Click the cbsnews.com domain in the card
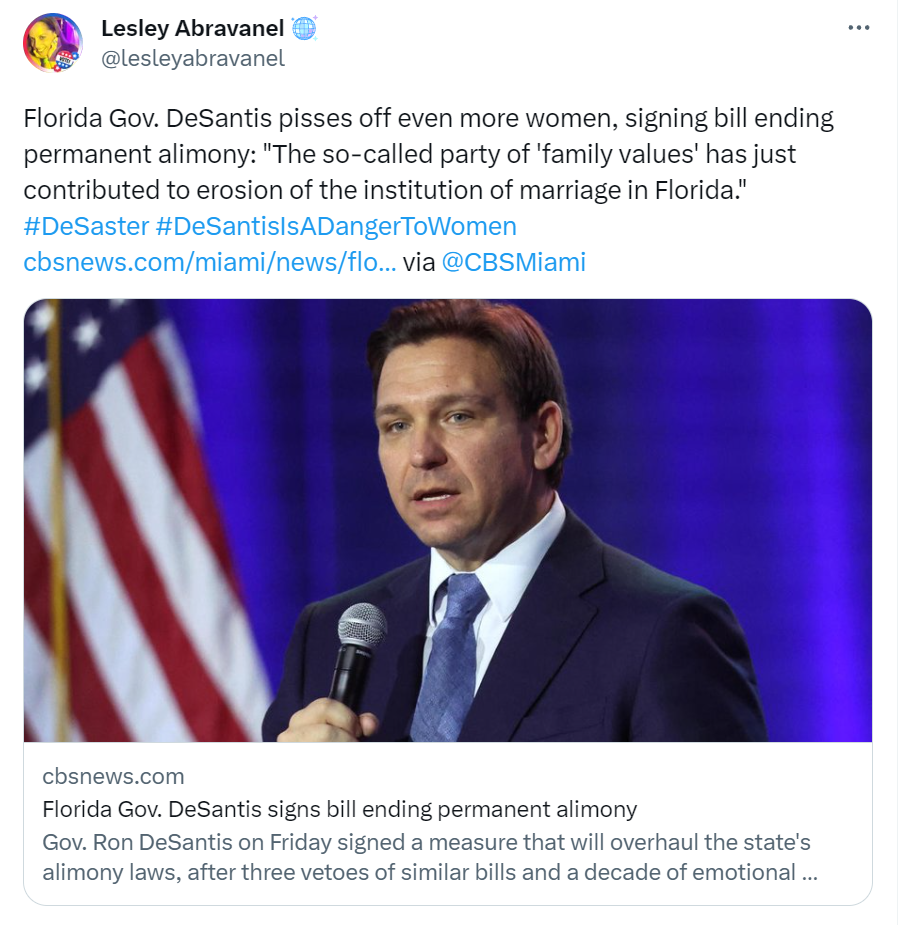 coord(113,776)
